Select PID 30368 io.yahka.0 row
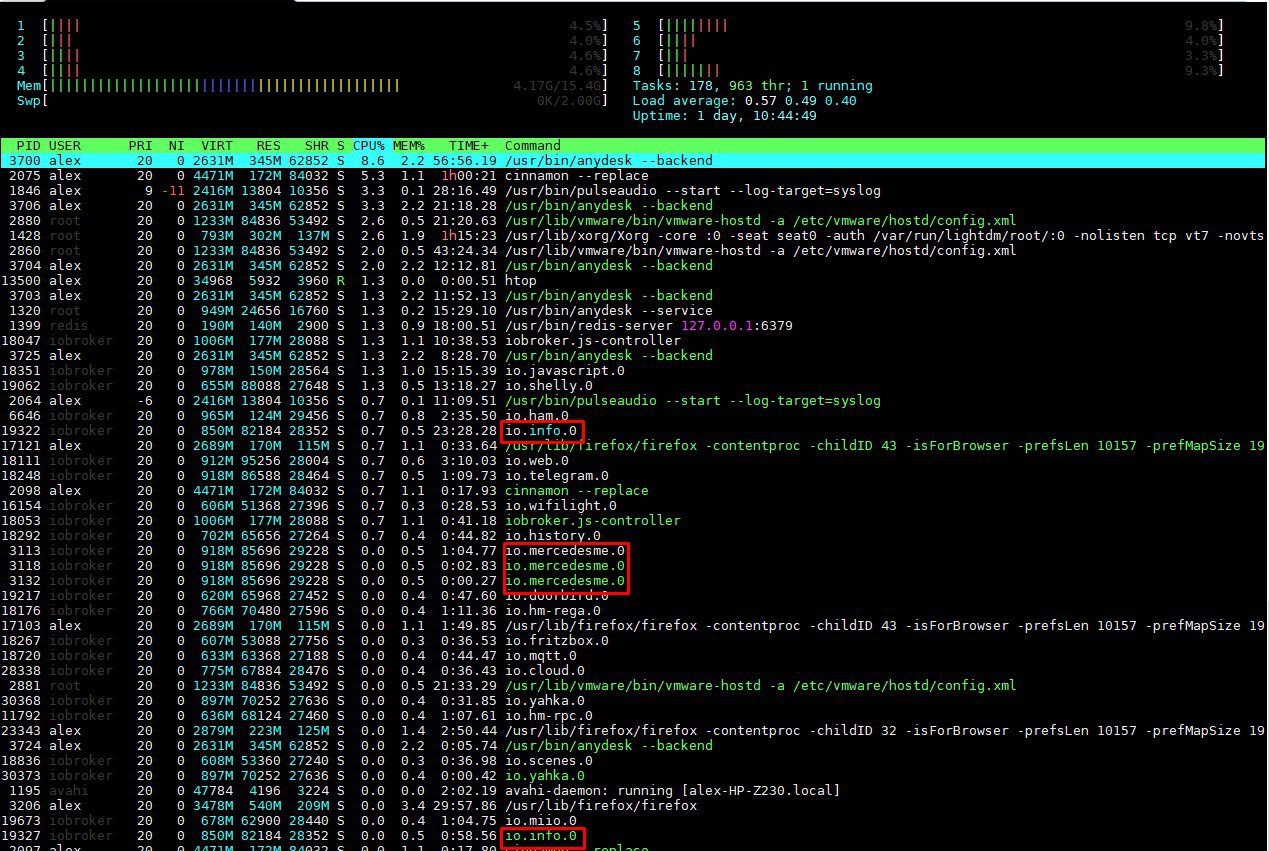The width and height of the screenshot is (1269, 851). pos(633,700)
